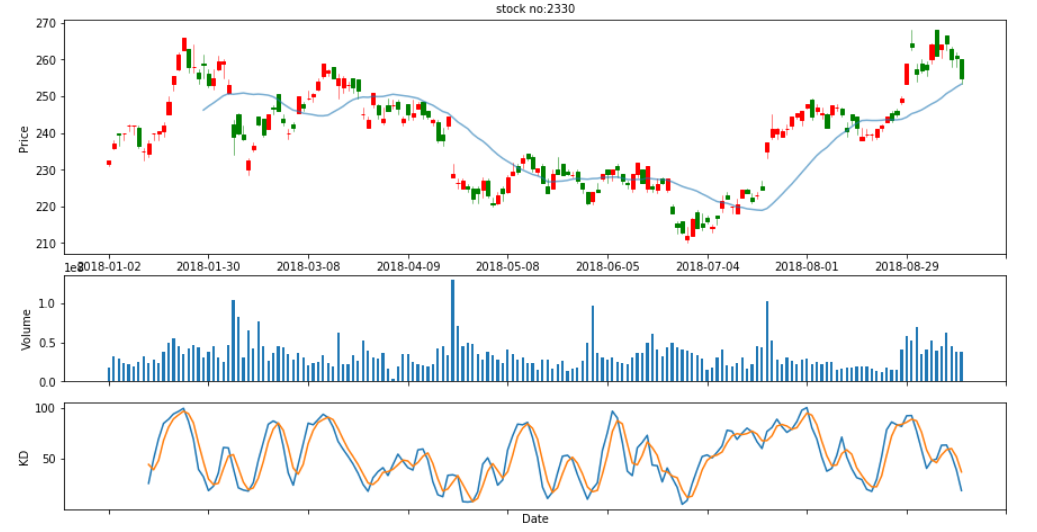Select the 2018-08-01 date tick label
The height and width of the screenshot is (532, 1037).
(x=806, y=266)
